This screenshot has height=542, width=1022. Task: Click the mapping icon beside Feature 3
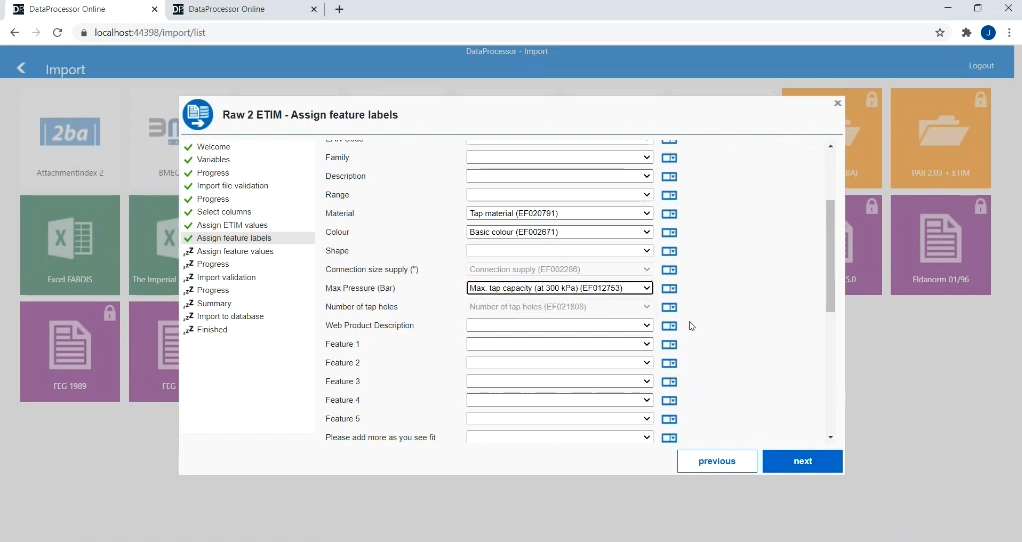click(x=669, y=382)
